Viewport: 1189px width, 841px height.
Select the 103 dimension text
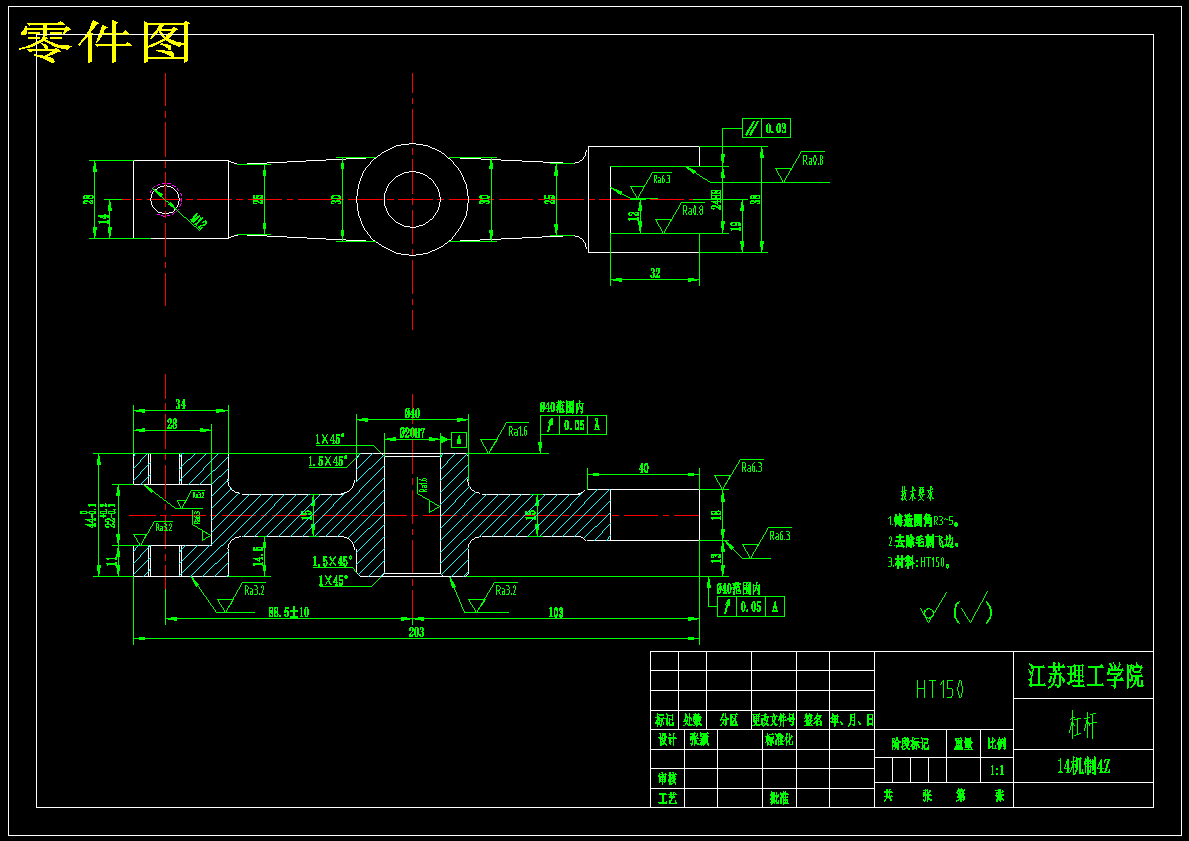pos(555,613)
